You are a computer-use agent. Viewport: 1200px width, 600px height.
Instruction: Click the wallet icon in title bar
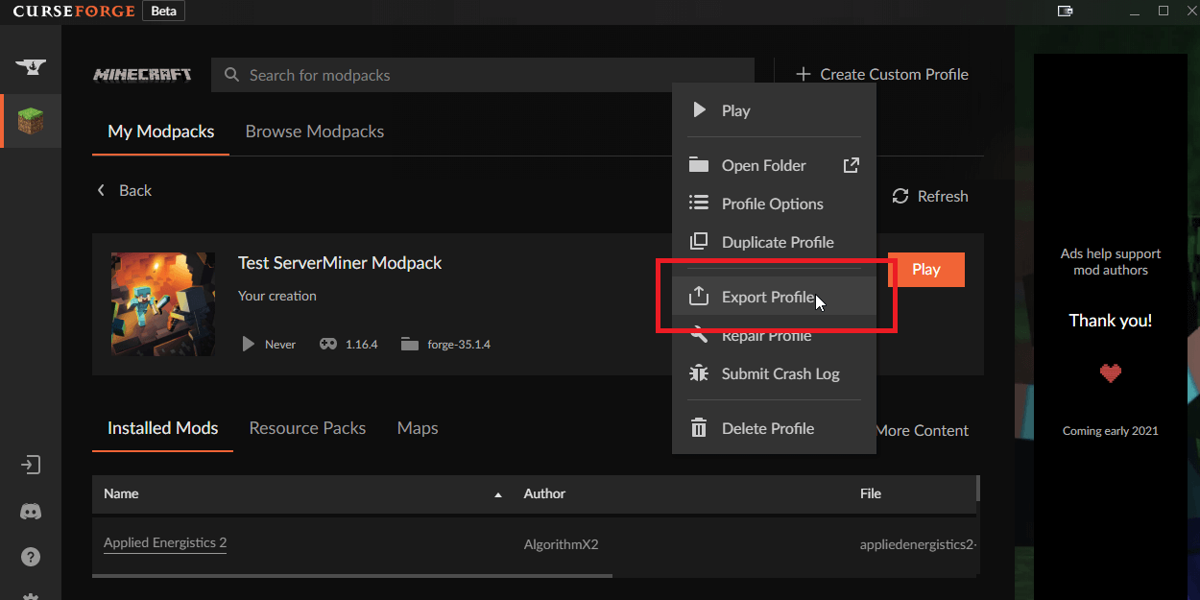coord(1065,11)
